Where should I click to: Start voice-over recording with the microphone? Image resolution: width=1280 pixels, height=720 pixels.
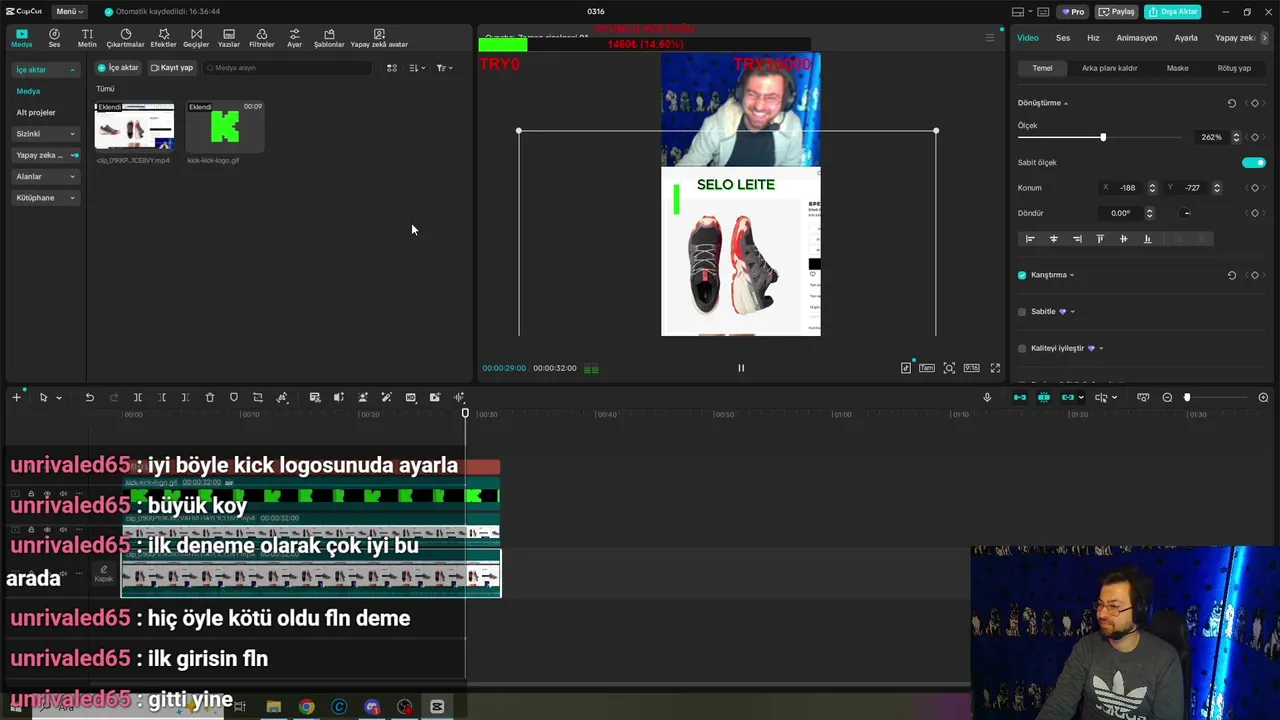[x=987, y=397]
